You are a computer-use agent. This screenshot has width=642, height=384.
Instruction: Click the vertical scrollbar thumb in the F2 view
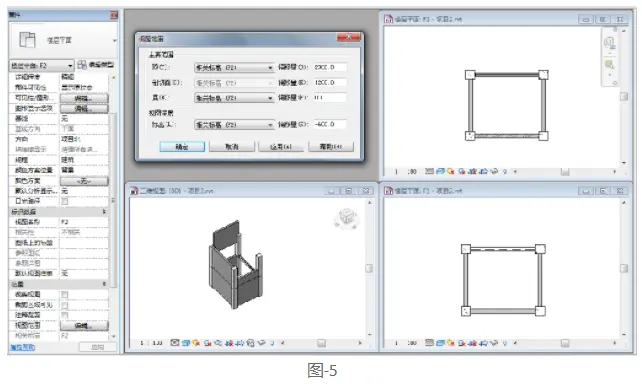click(624, 97)
